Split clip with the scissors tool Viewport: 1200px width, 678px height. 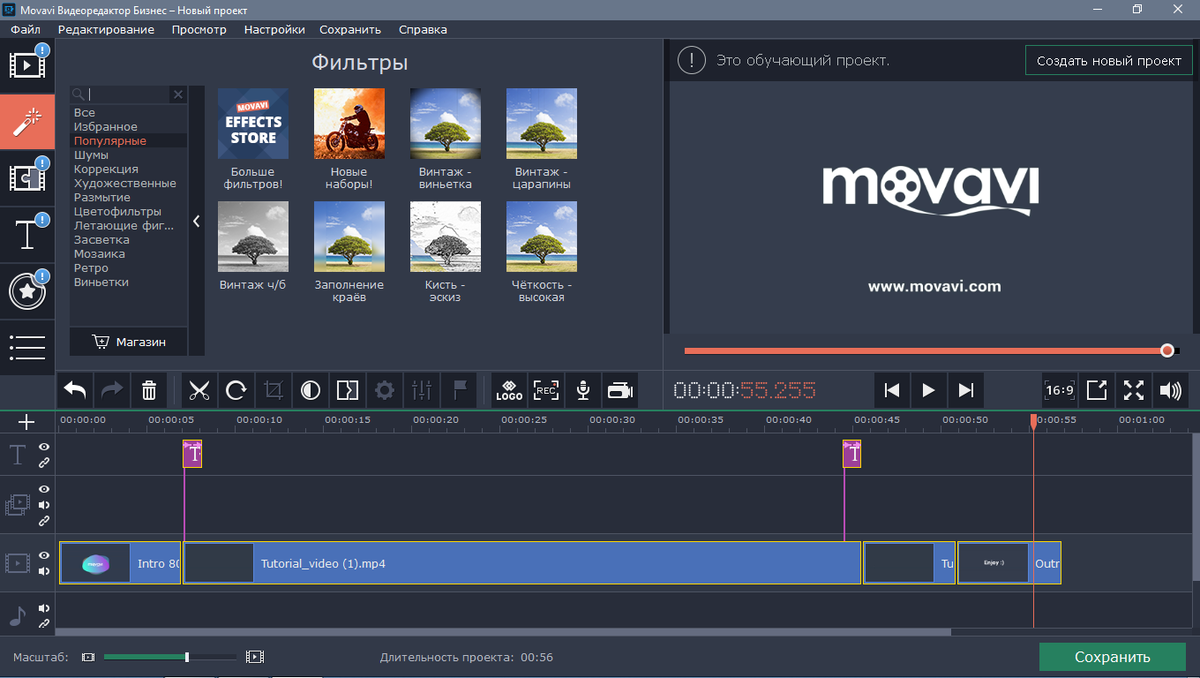tap(199, 390)
